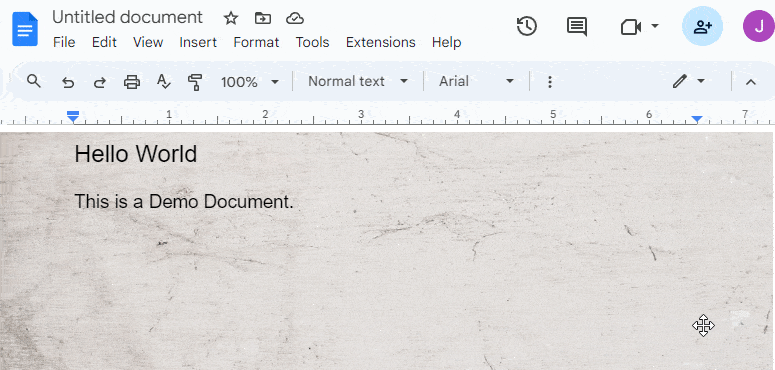Open the pencil editing mode dropdown

click(689, 81)
